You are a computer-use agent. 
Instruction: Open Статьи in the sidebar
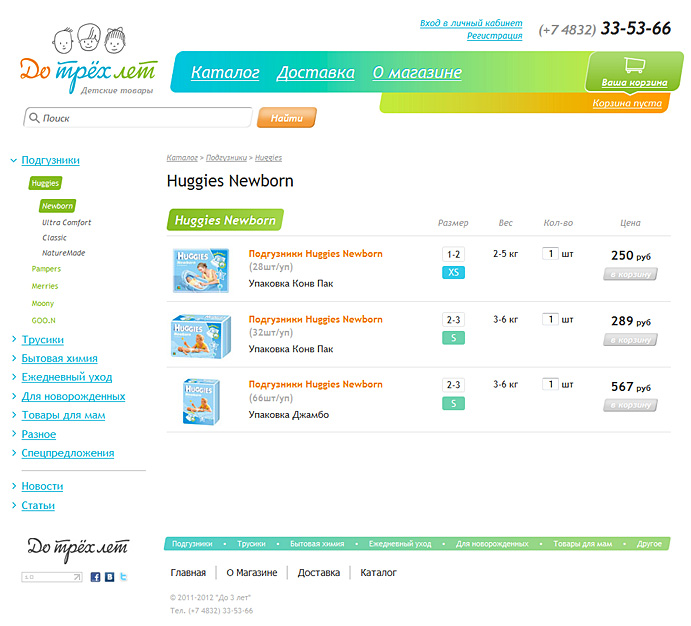point(38,505)
